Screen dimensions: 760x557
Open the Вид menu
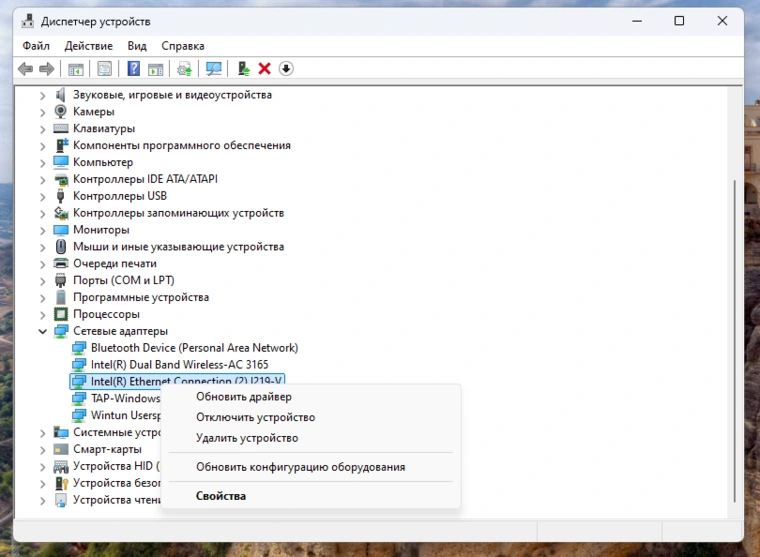point(137,46)
